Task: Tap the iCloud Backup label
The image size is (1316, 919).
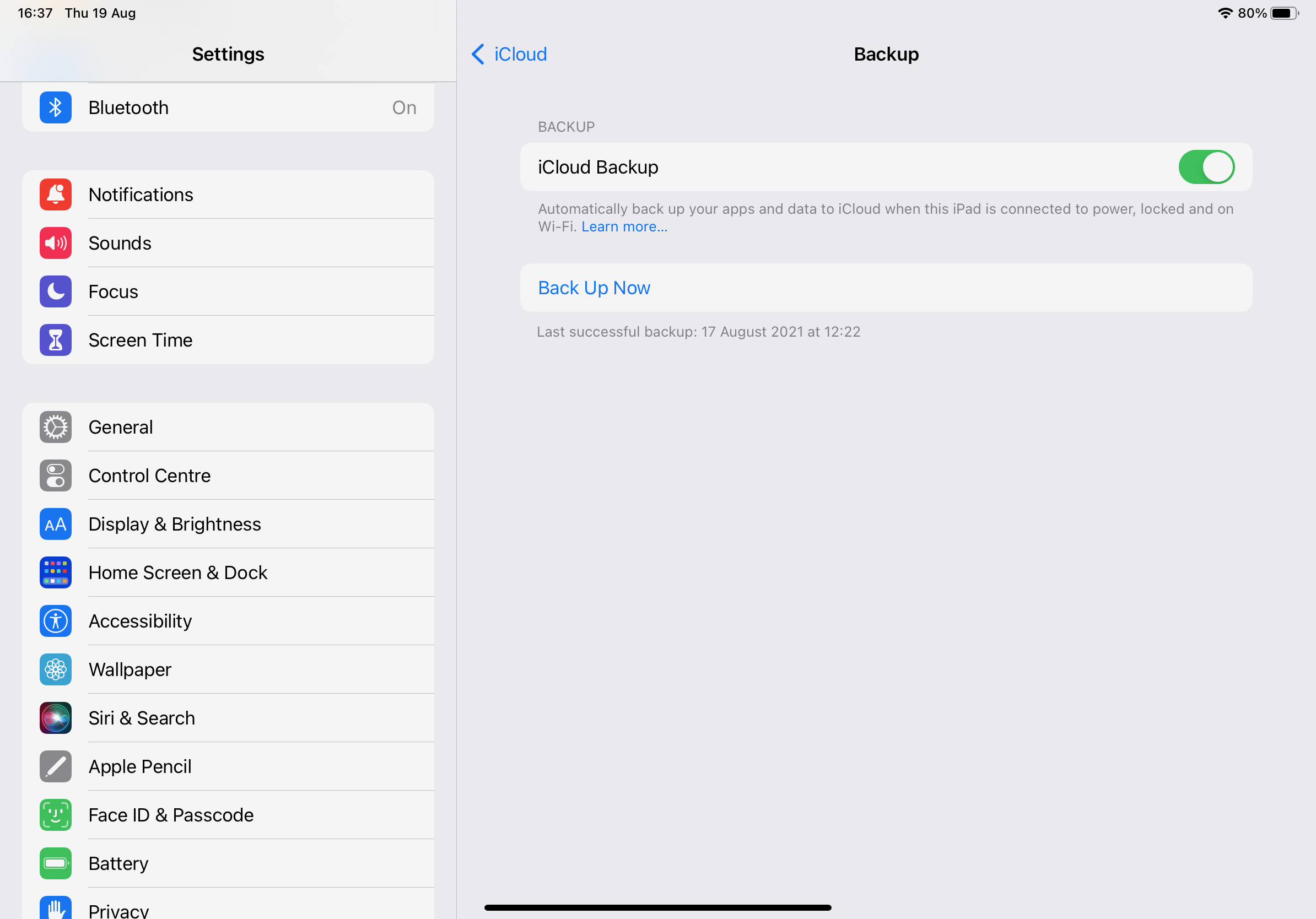Action: (598, 167)
